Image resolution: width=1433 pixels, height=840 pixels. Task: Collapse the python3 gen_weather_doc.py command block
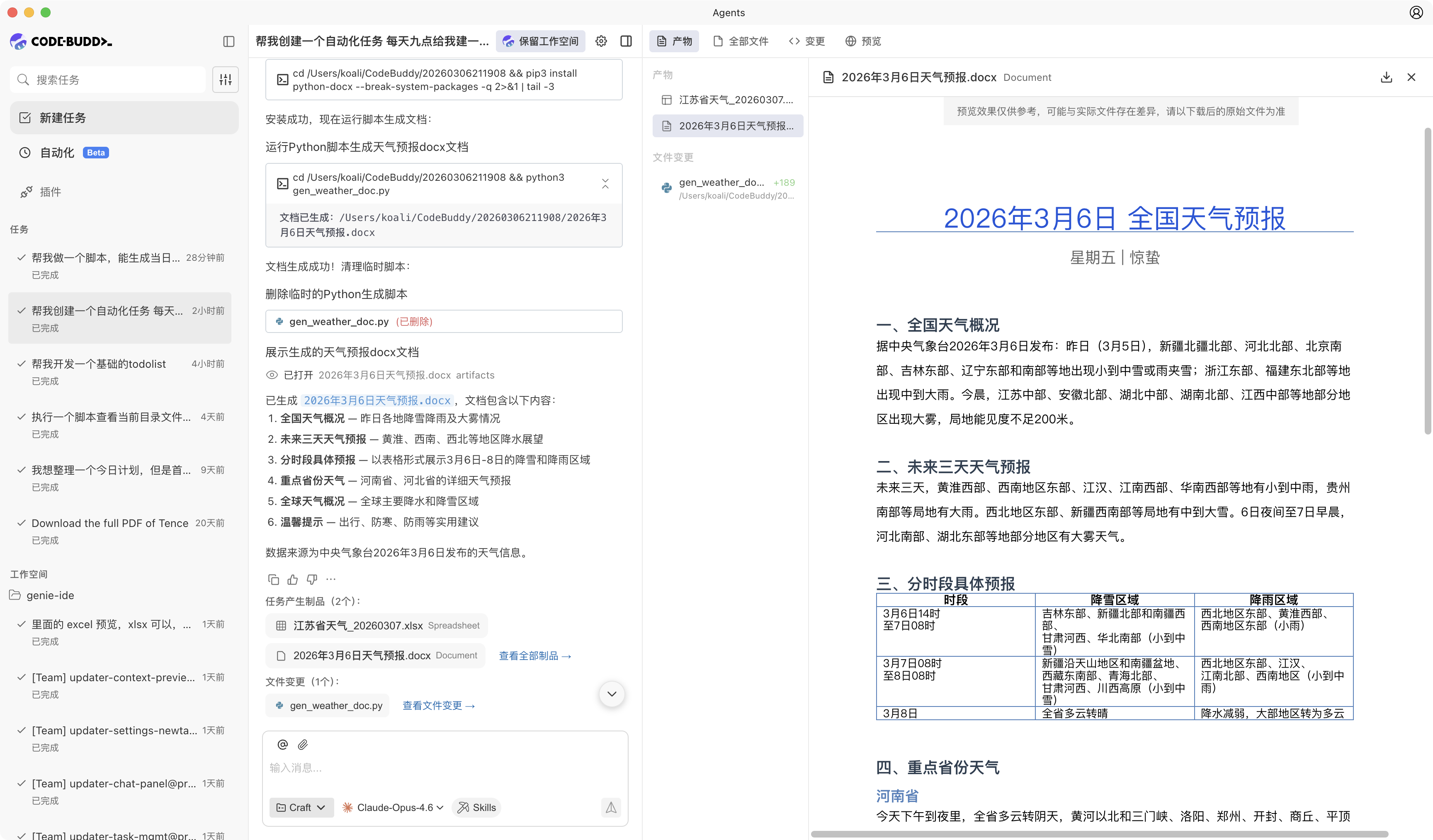(x=605, y=183)
